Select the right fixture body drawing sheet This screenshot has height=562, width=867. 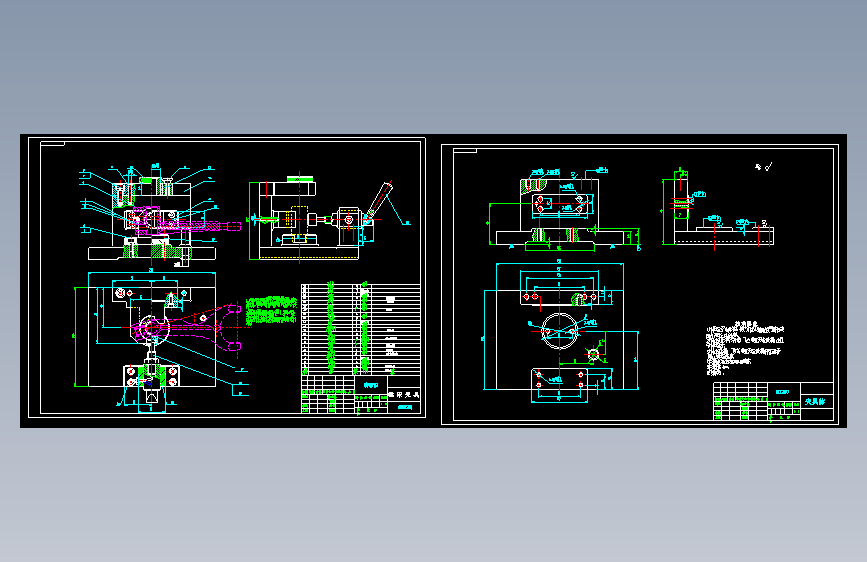640,284
